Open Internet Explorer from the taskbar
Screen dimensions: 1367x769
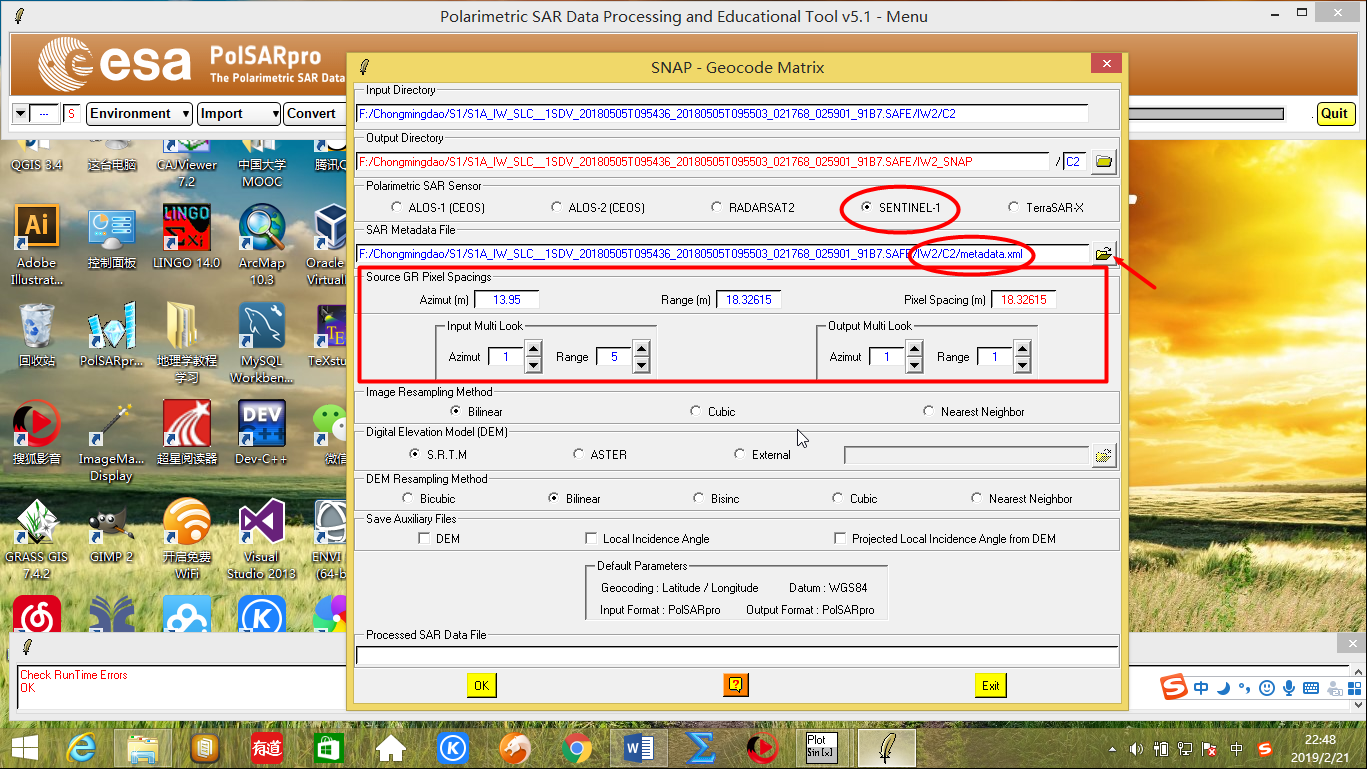pyautogui.click(x=84, y=747)
